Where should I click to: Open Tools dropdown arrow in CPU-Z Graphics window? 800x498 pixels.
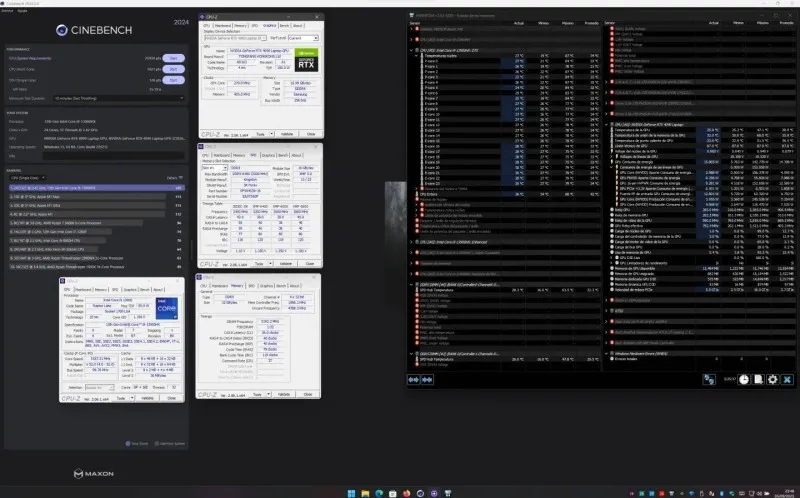(271, 134)
